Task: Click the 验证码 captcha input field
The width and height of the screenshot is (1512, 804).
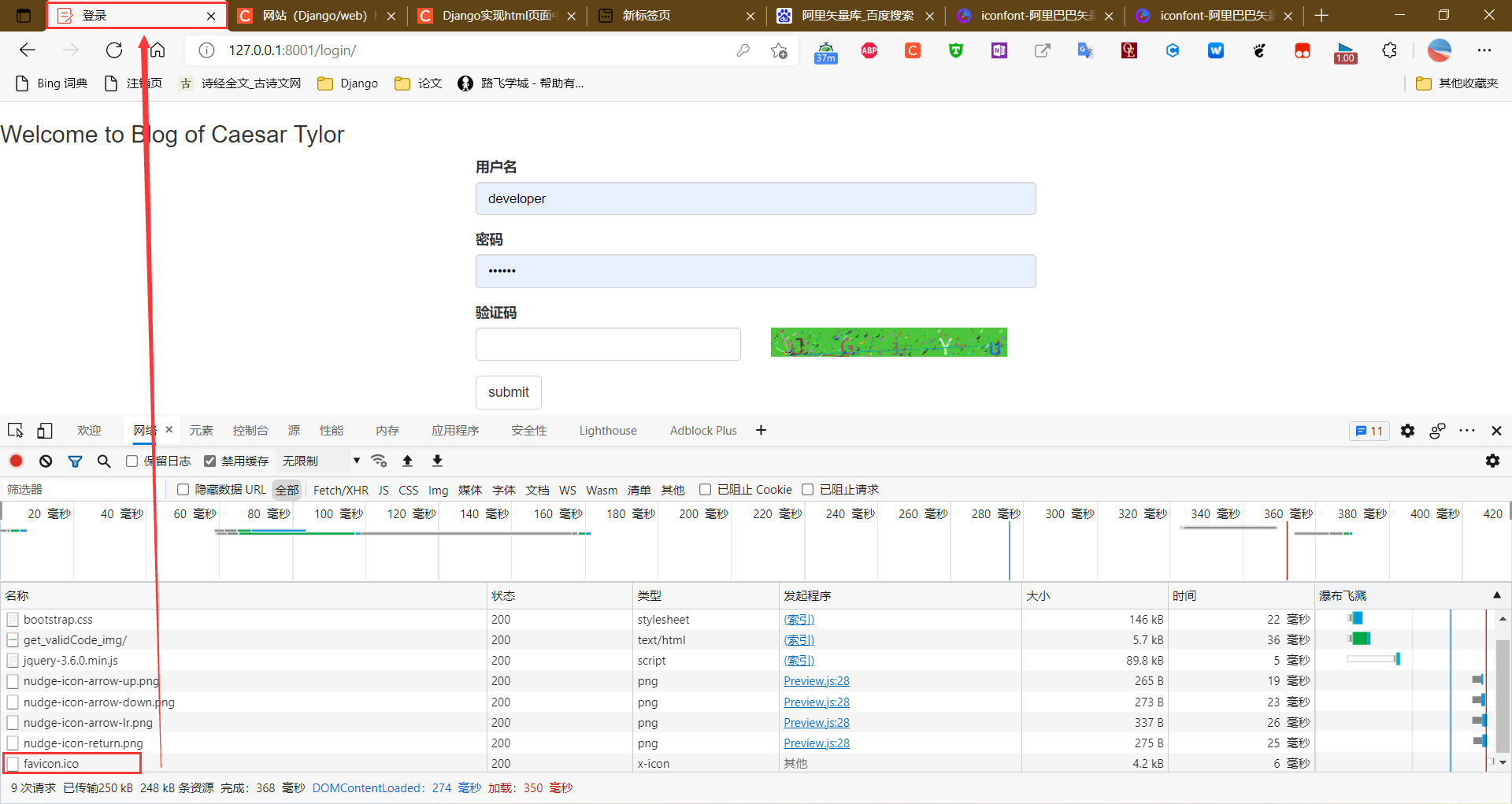Action: [608, 344]
